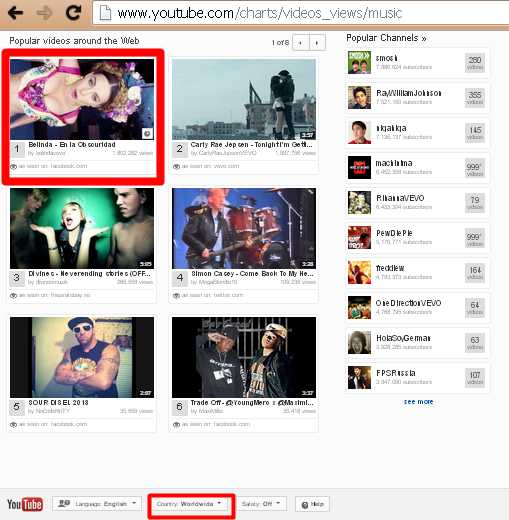Screen dimensions: 509x520
Task: Click the RihannaVEVO channel avatar
Action: click(x=359, y=202)
